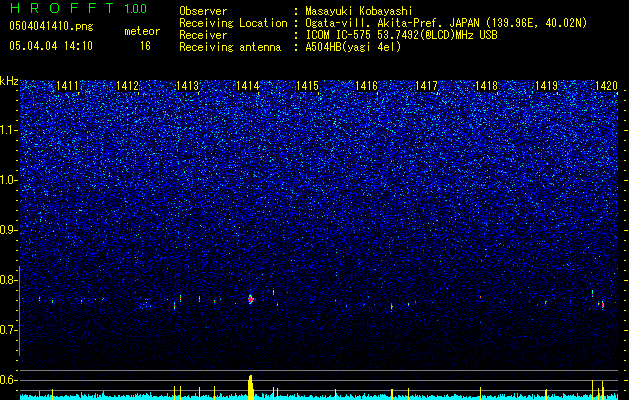Click time marker 1419
Image resolution: width=629 pixels, height=400 pixels.
(546, 86)
